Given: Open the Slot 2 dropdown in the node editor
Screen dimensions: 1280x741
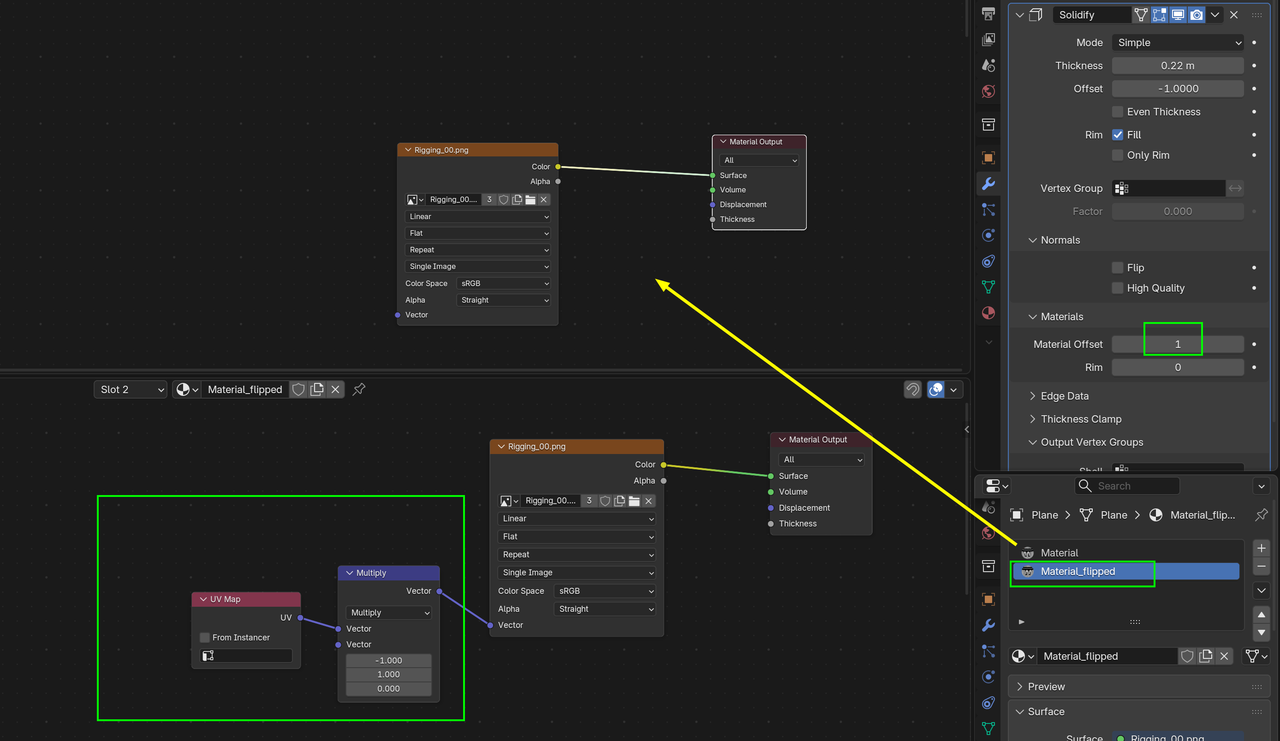Looking at the screenshot, I should click(x=130, y=389).
